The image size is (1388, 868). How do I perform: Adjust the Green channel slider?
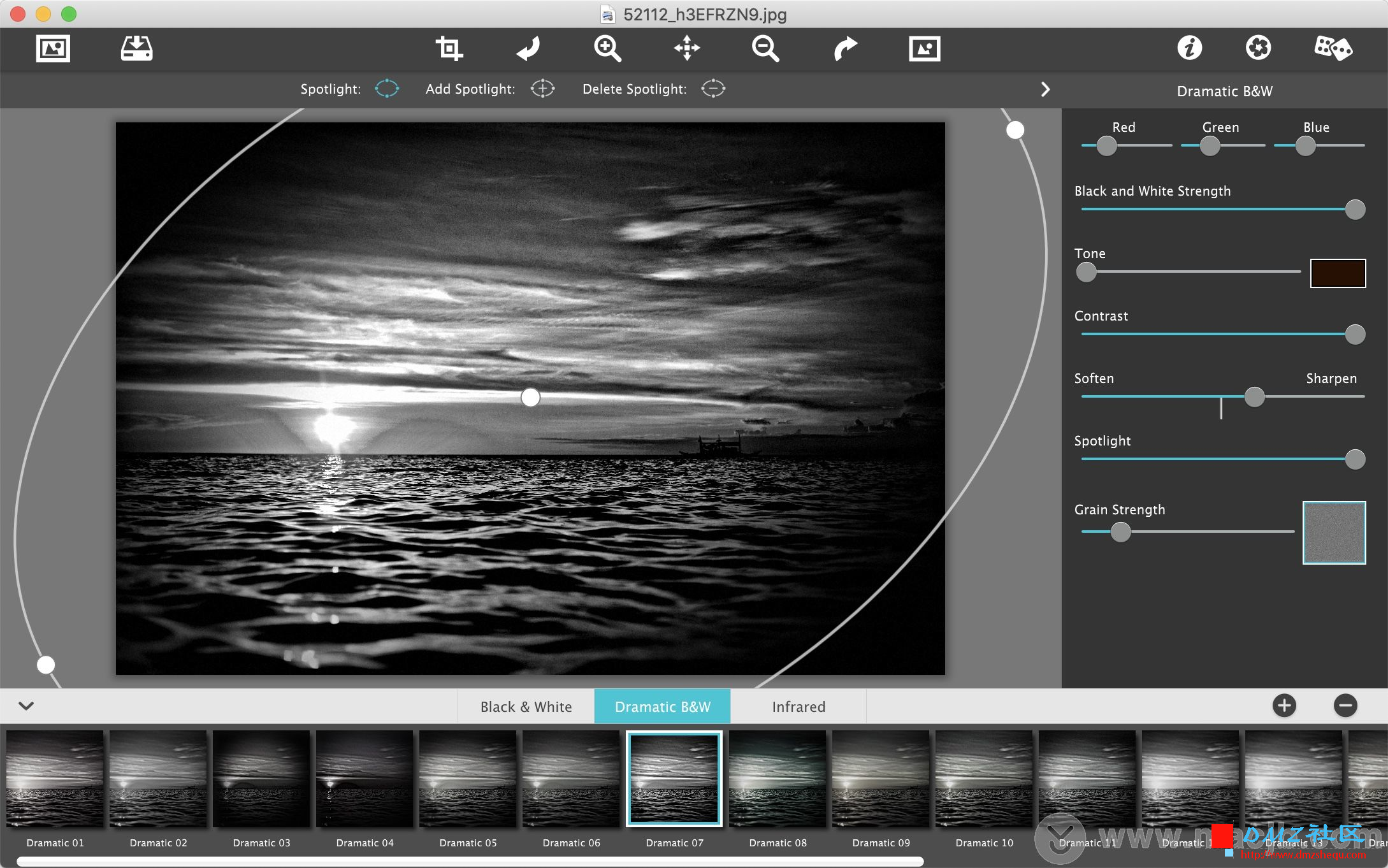coord(1210,146)
